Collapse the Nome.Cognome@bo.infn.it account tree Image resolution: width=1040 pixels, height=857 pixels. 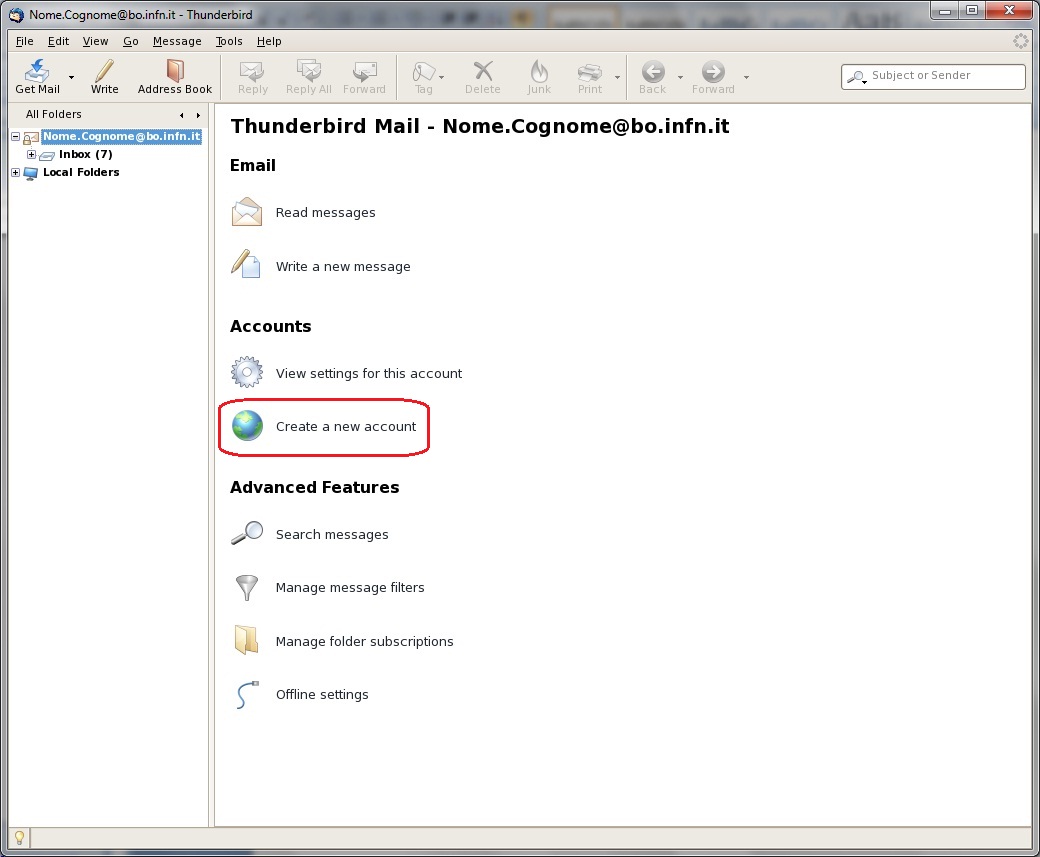[x=15, y=137]
